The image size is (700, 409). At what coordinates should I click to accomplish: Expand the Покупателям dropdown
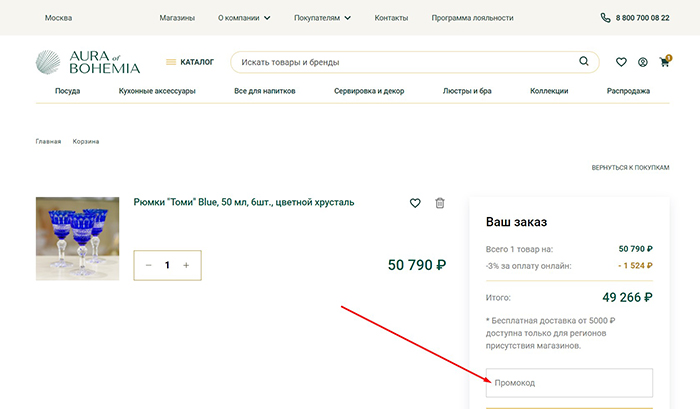pyautogui.click(x=322, y=18)
